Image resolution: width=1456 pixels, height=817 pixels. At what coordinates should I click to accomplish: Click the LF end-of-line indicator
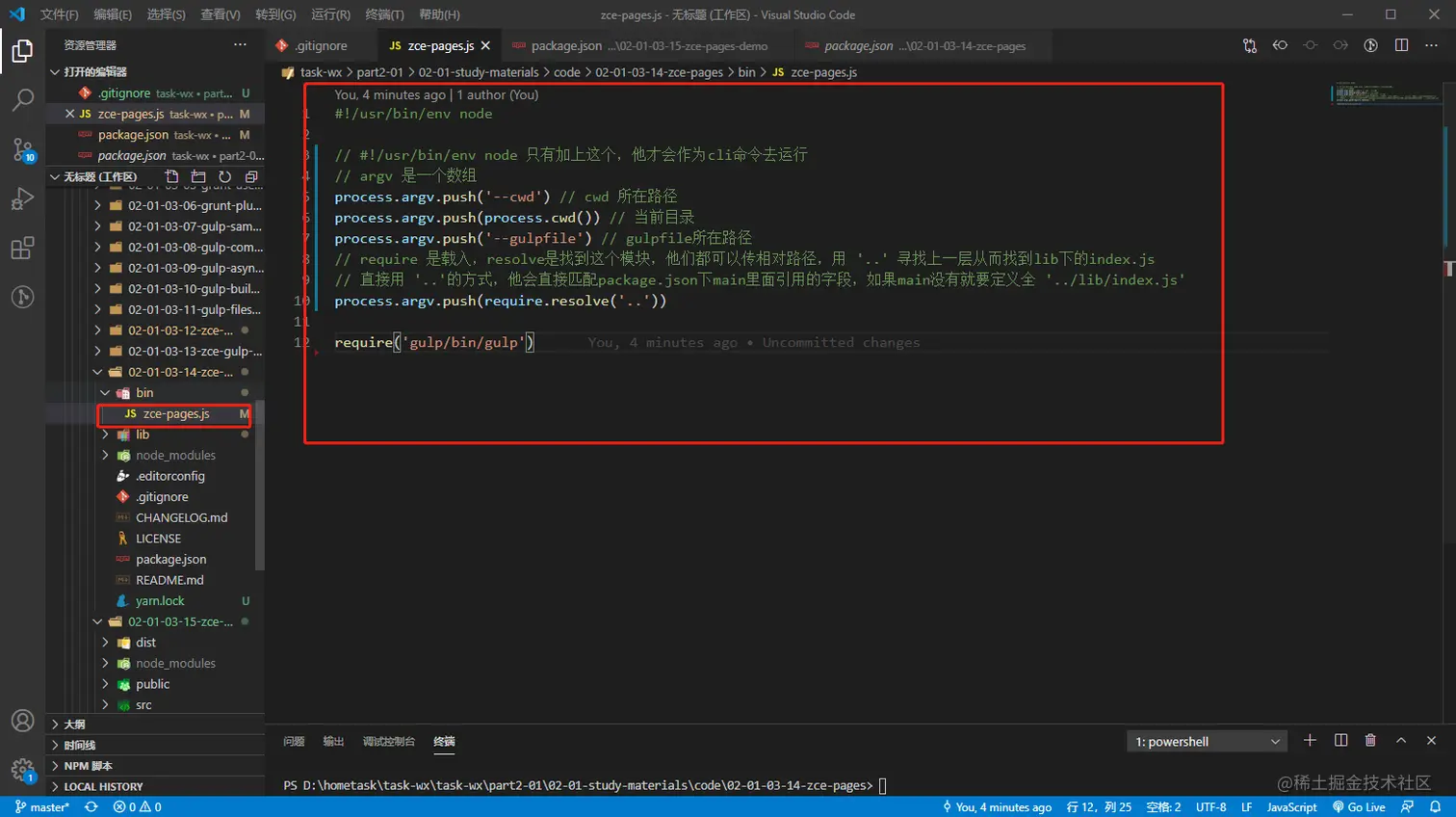point(1247,807)
